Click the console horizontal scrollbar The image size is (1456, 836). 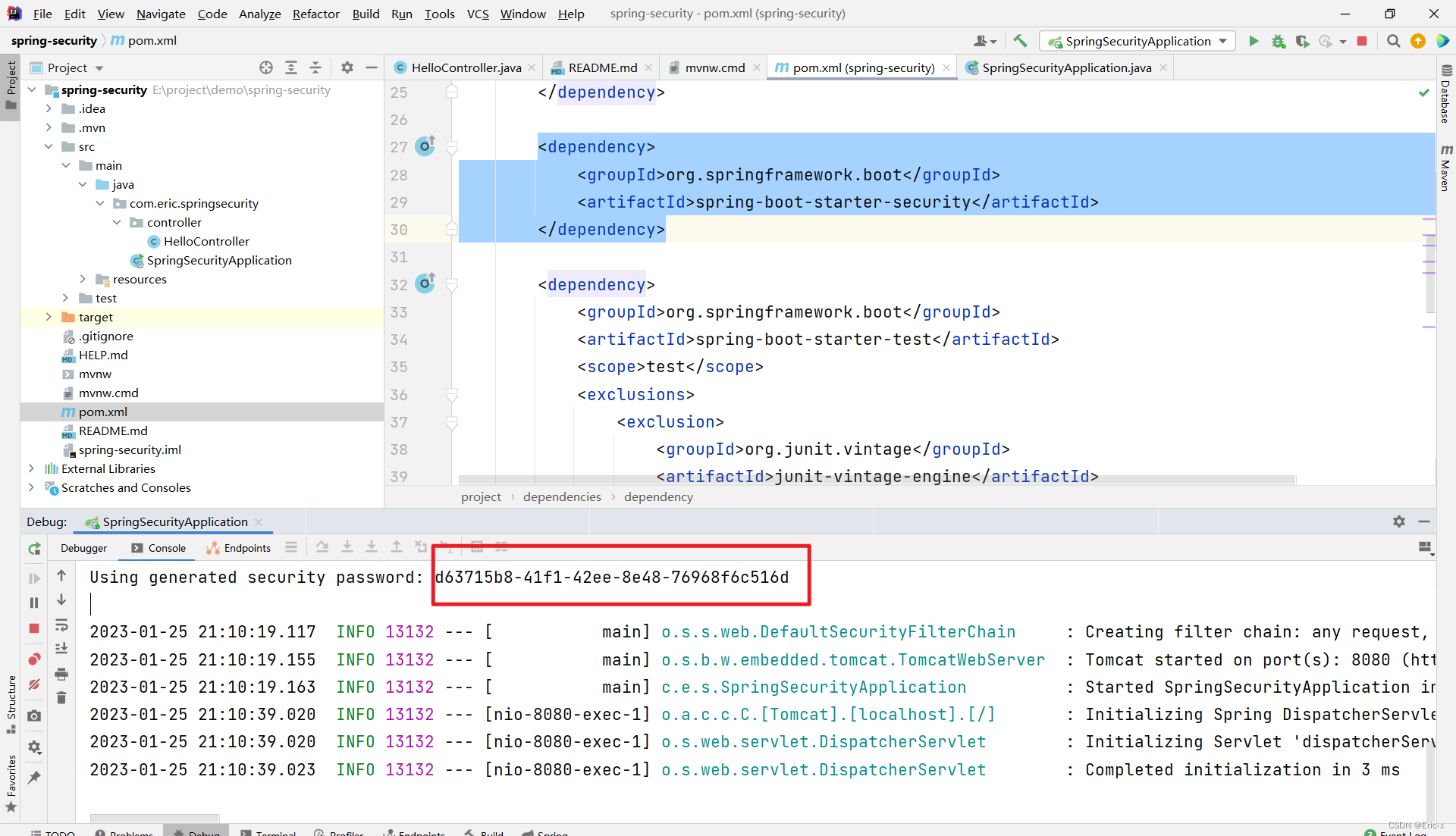[155, 818]
